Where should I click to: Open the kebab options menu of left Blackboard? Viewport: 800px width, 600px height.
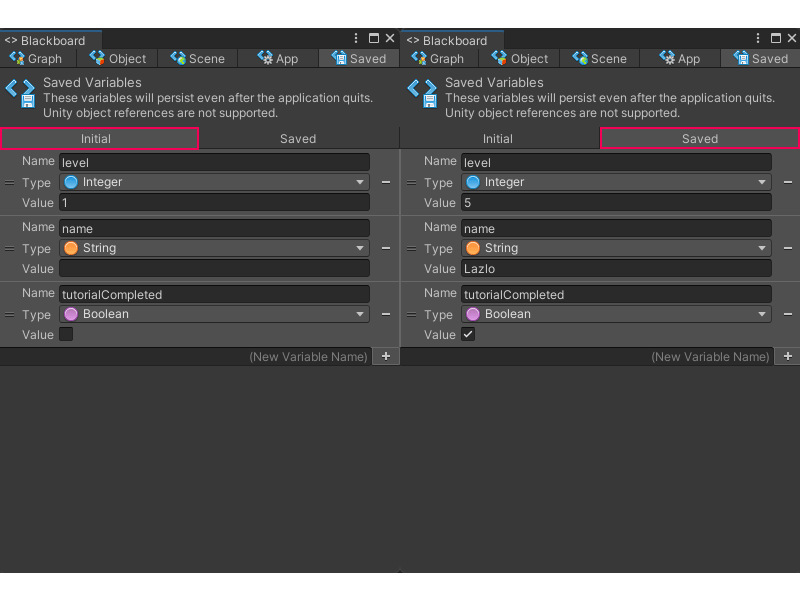click(x=356, y=39)
